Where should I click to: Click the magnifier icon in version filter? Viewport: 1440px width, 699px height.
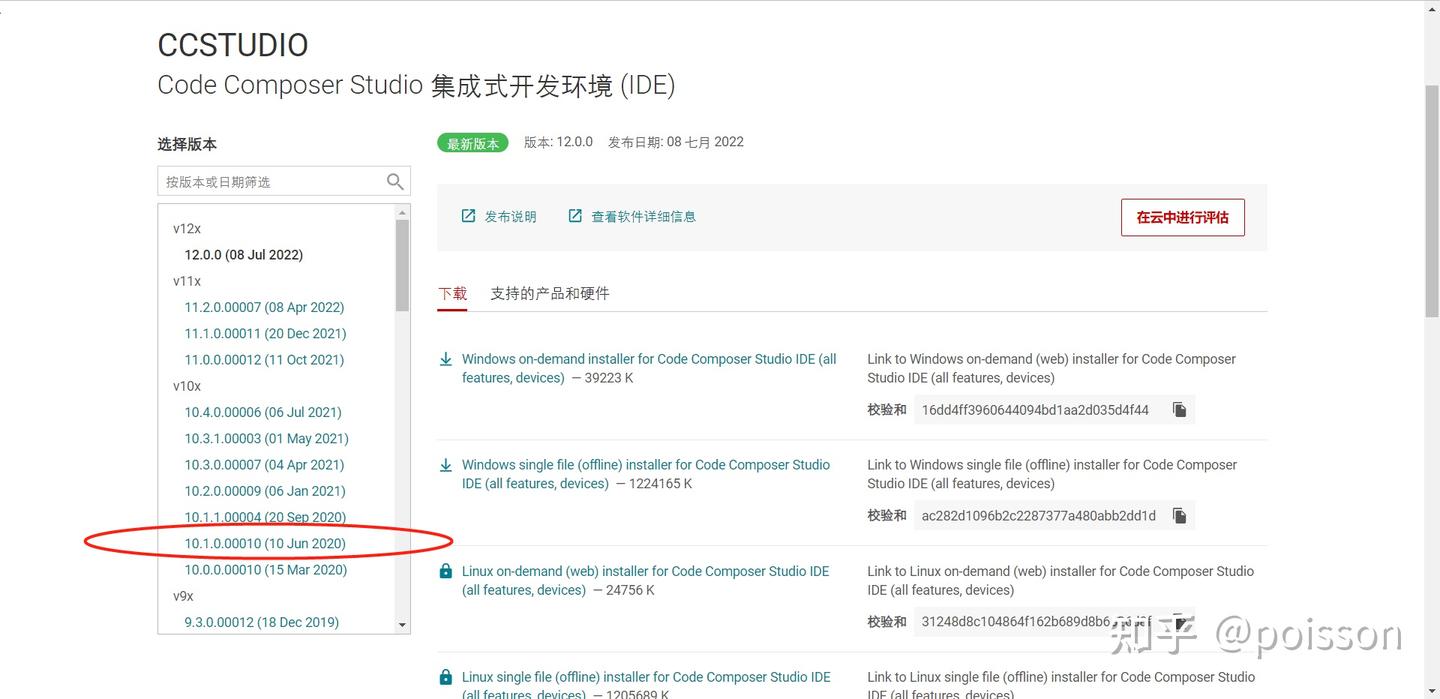[x=394, y=181]
